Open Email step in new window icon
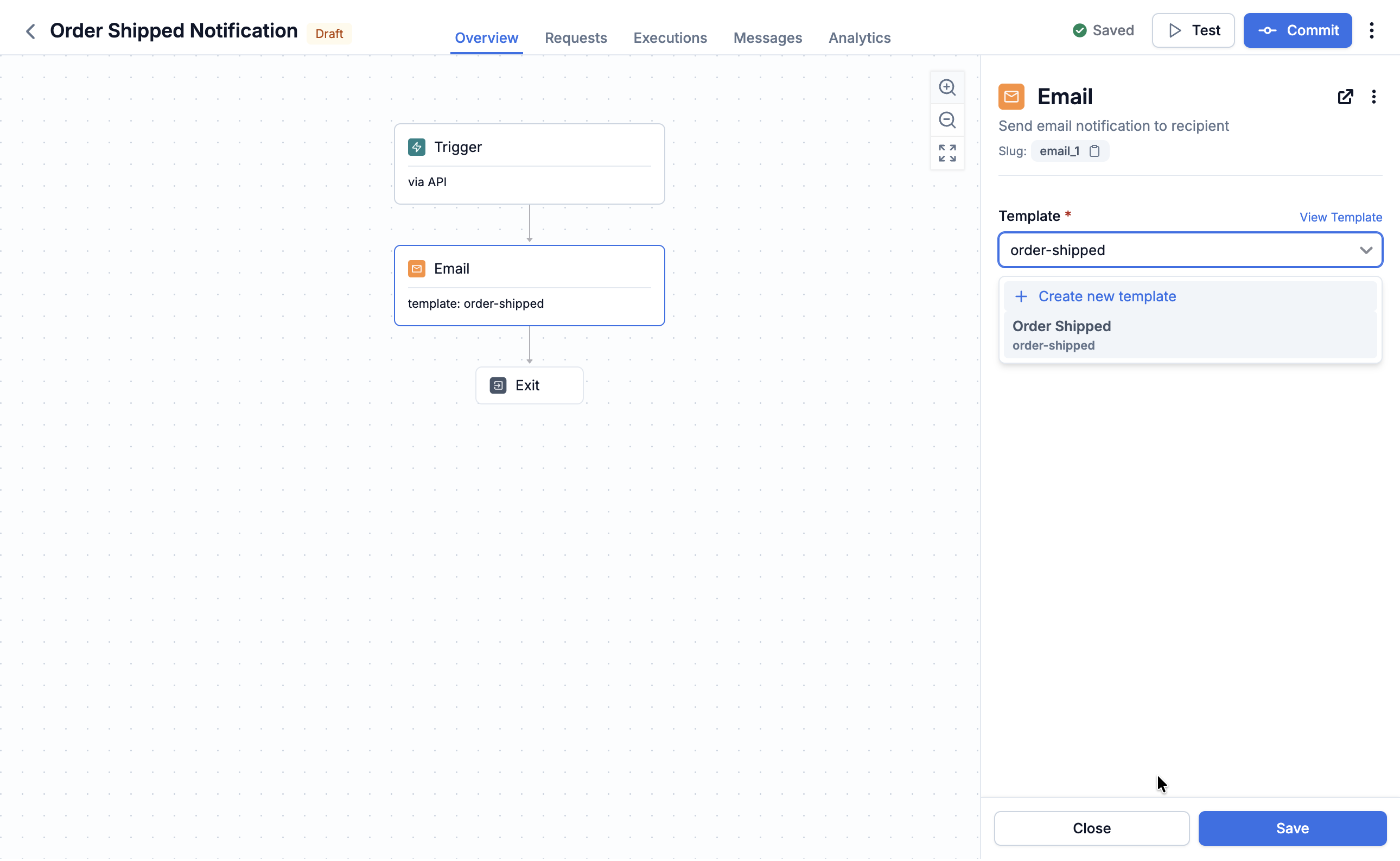 pyautogui.click(x=1345, y=96)
